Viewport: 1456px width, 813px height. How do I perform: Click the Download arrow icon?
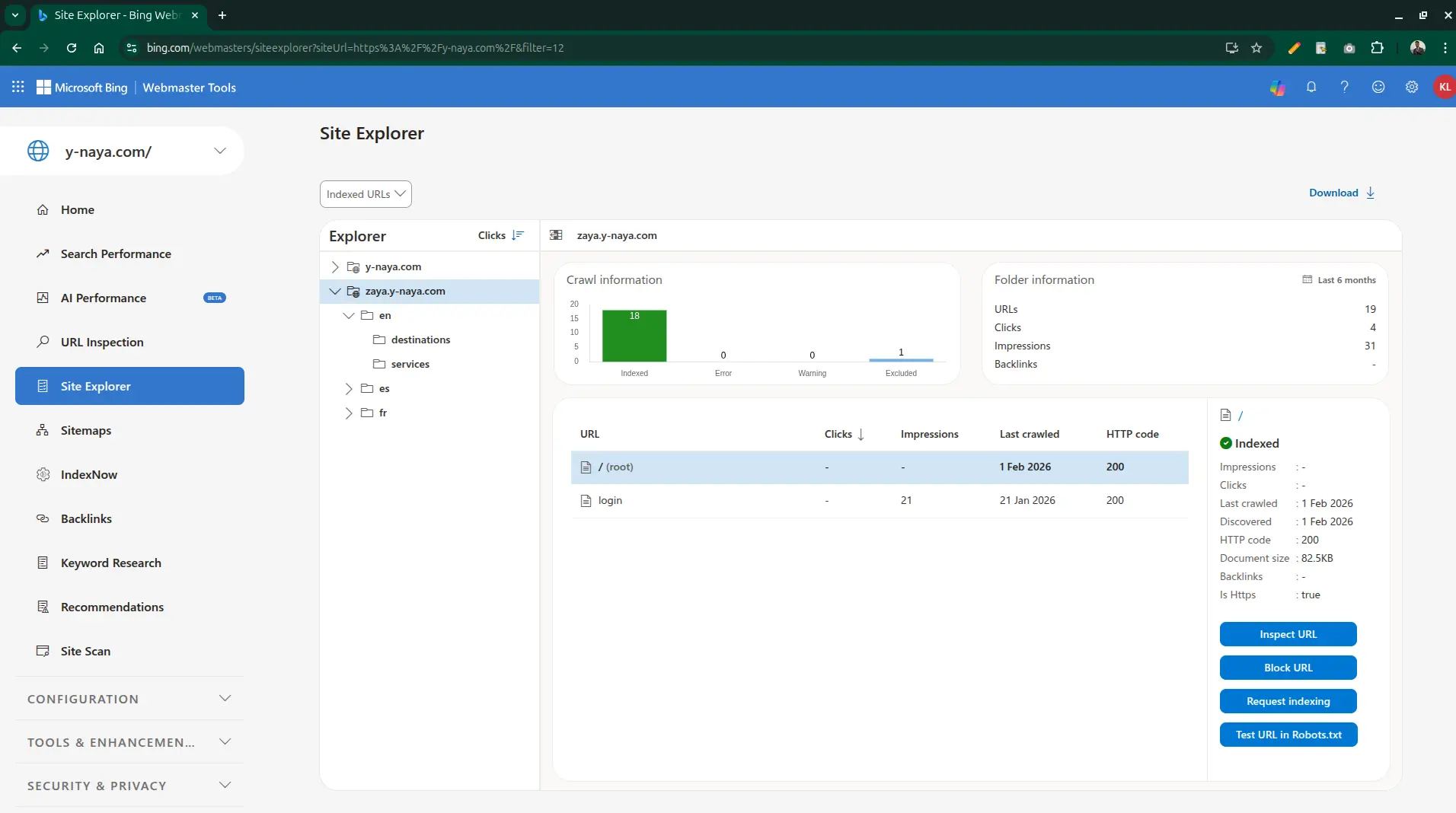pos(1370,193)
